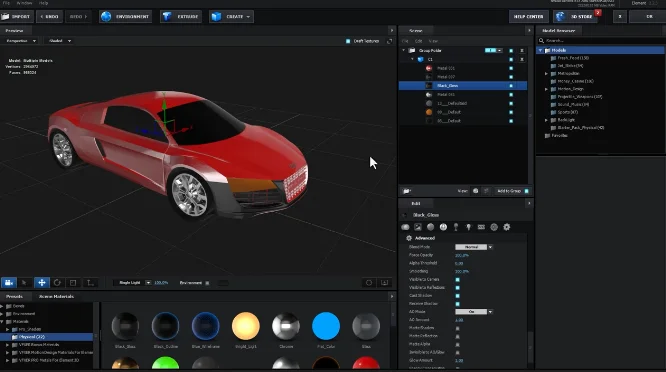Select the scale tool icon
The image size is (666, 372).
click(x=73, y=283)
